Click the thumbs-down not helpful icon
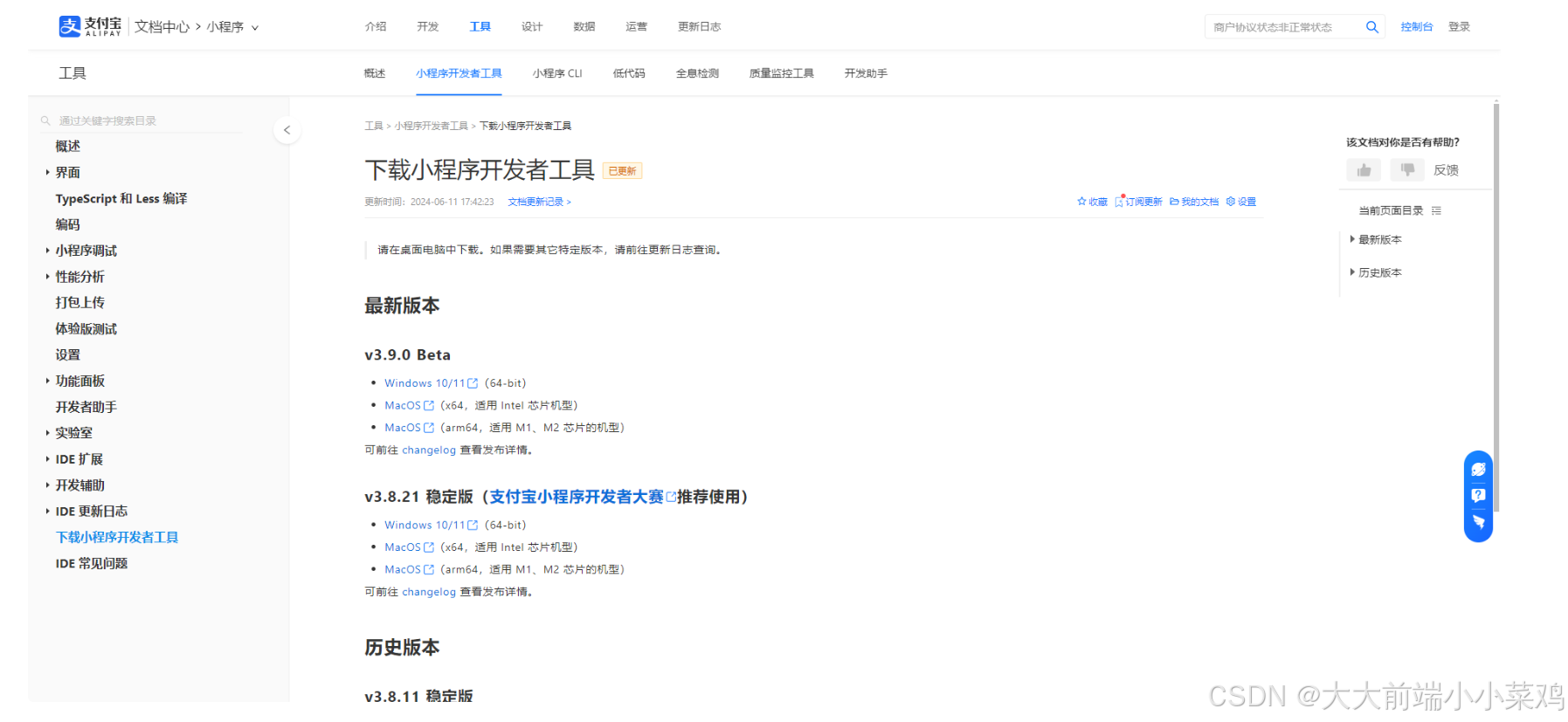This screenshot has height=722, width=1568. pos(1407,170)
